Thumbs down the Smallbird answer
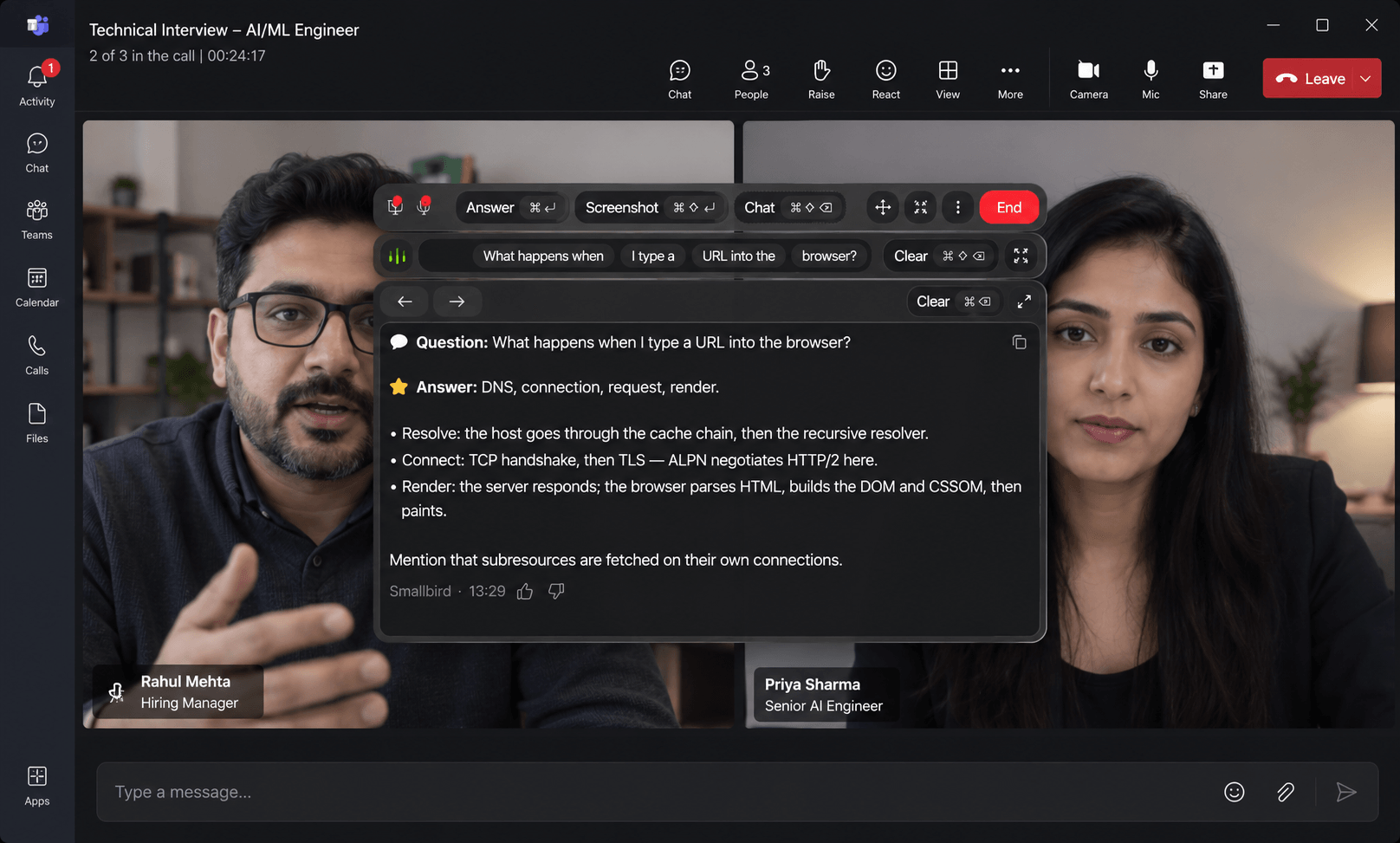Image resolution: width=1400 pixels, height=843 pixels. coord(556,591)
